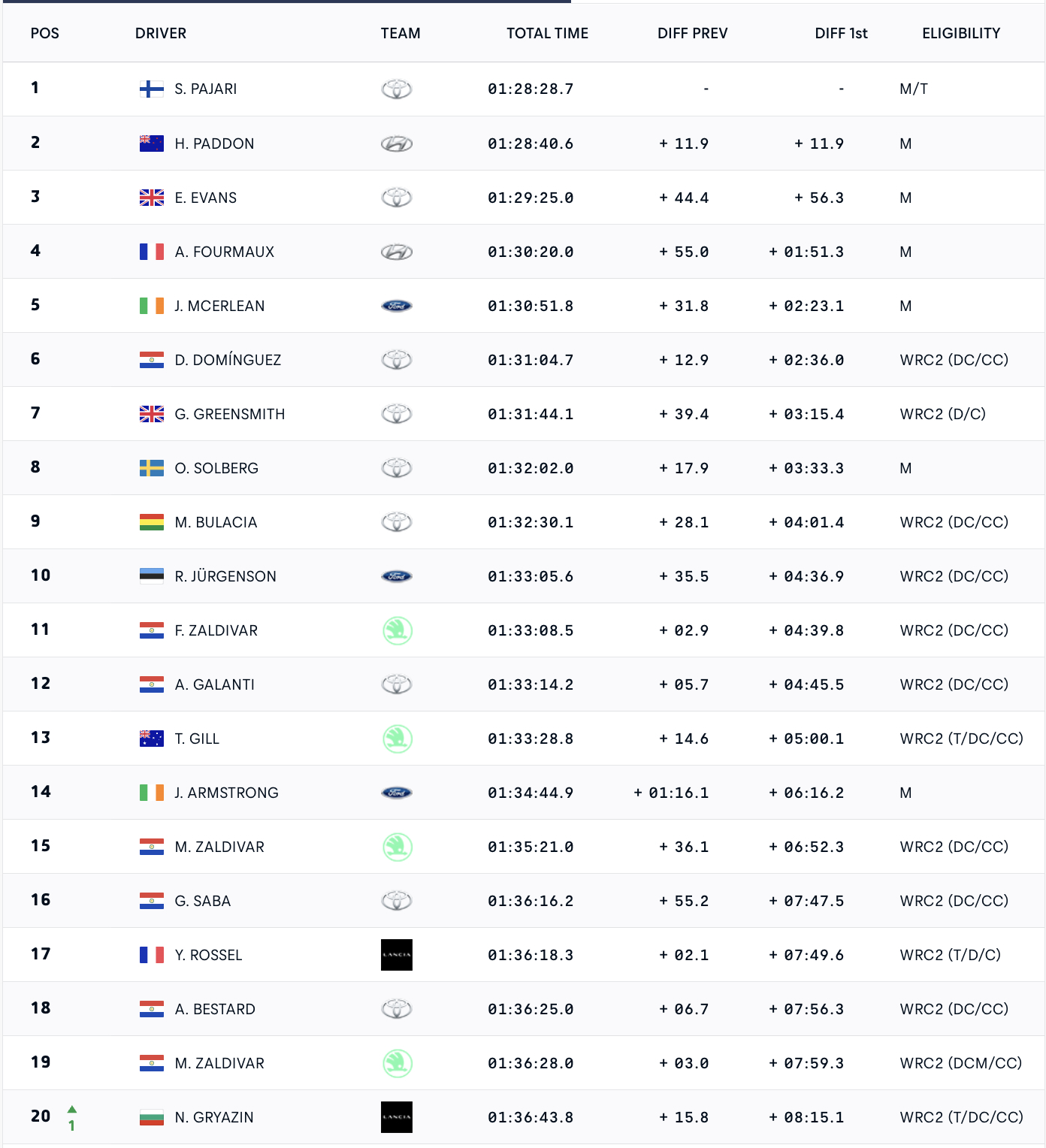Click the Estonia flag next to R. Jürgenson
This screenshot has width=1046, height=1148.
(151, 576)
